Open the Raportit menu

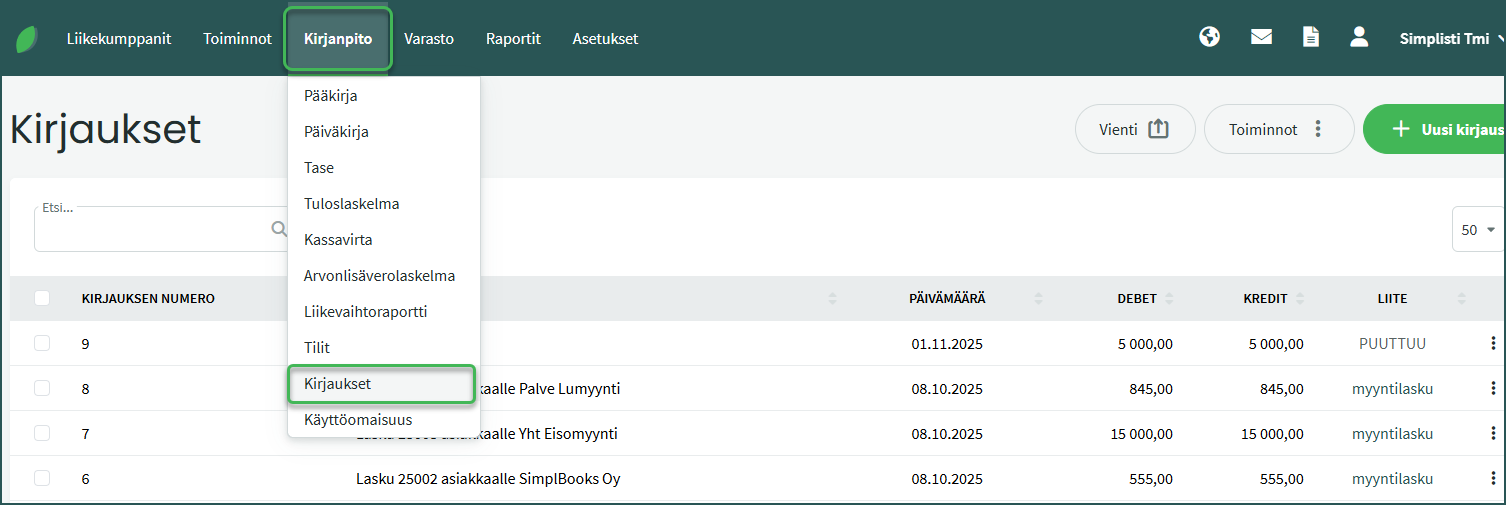point(513,39)
